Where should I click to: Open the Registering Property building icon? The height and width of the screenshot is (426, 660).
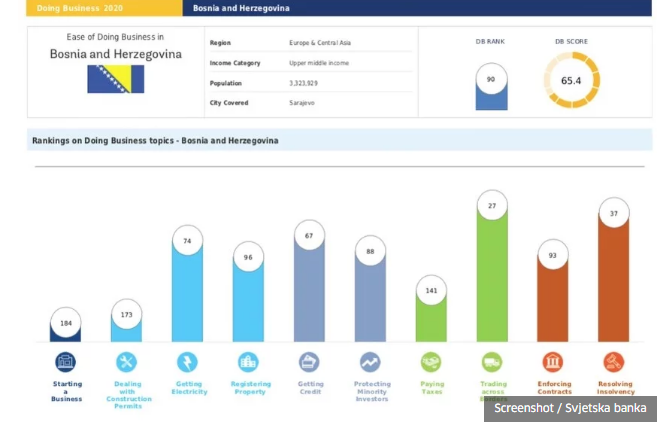point(248,362)
